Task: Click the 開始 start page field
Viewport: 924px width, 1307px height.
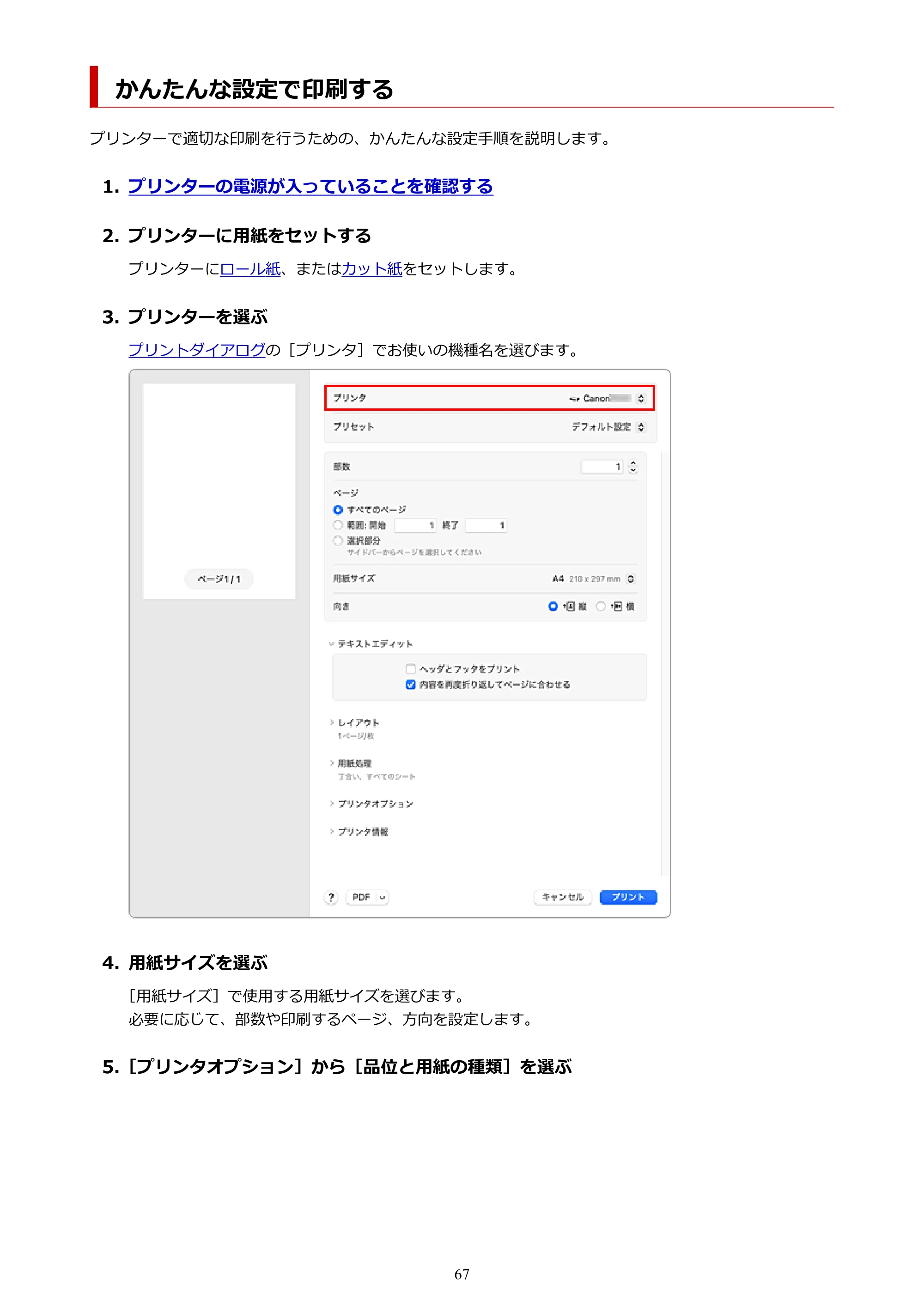Action: 416,525
